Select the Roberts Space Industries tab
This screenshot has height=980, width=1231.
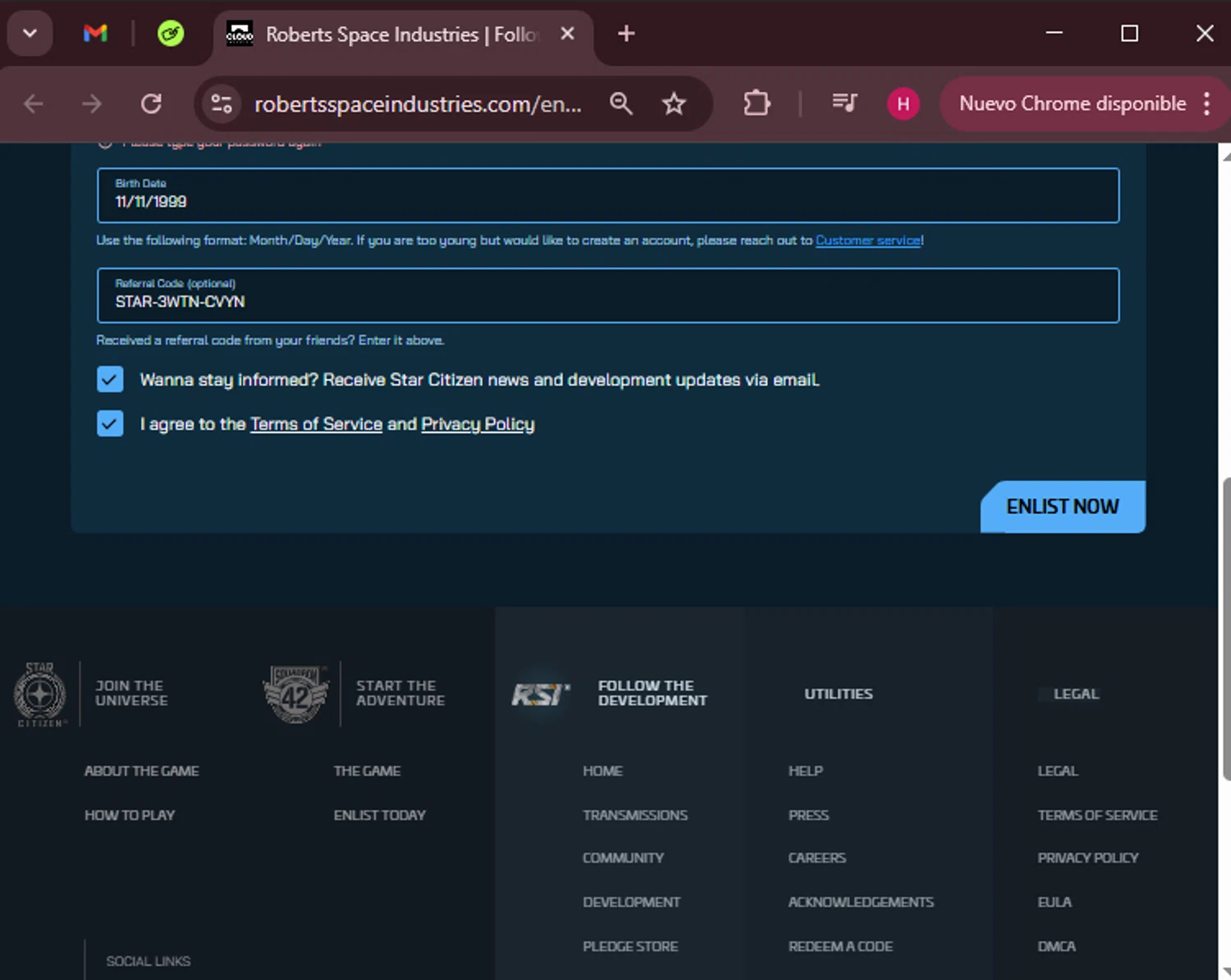402,34
